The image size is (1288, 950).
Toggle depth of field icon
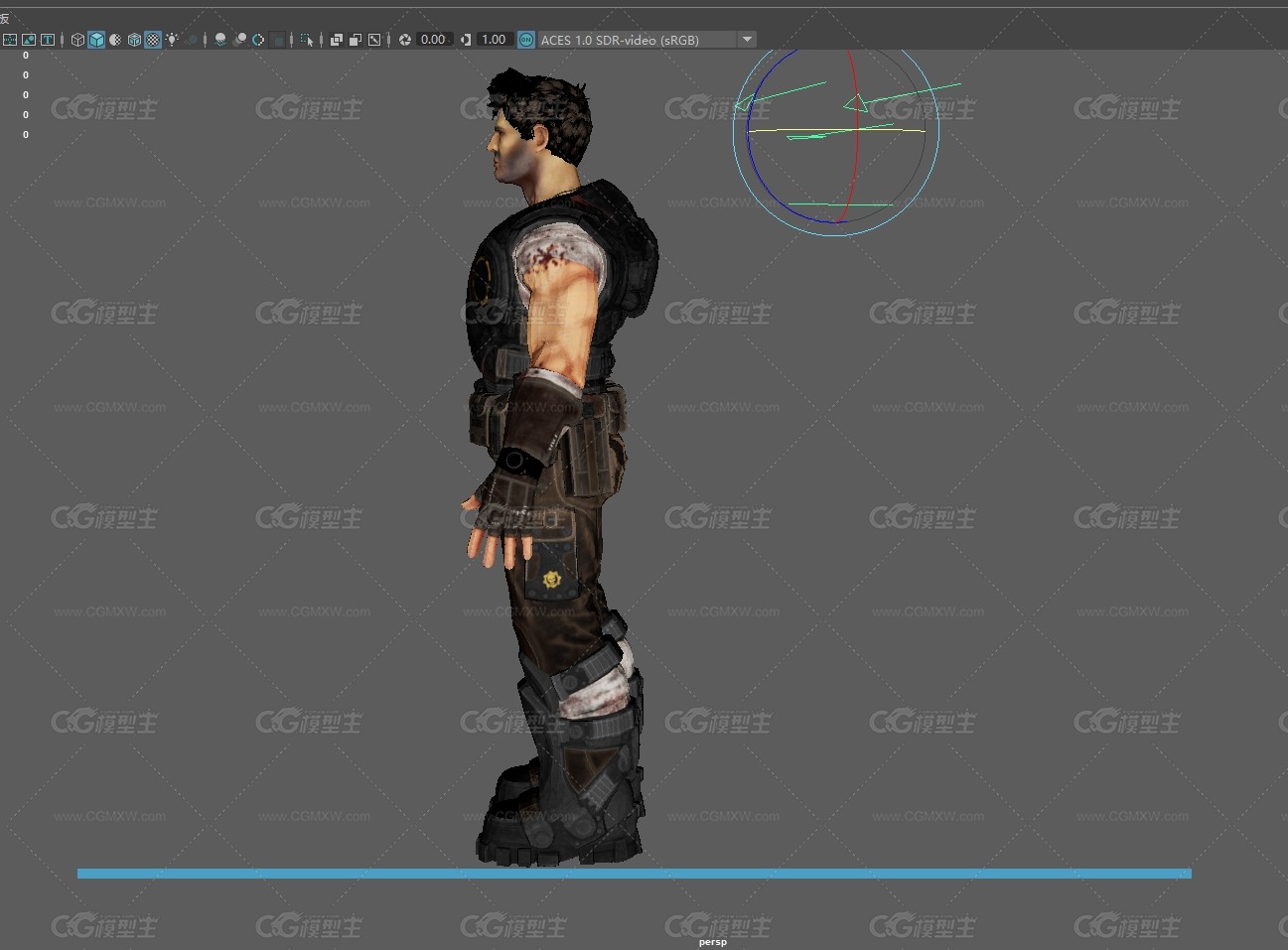coord(277,40)
